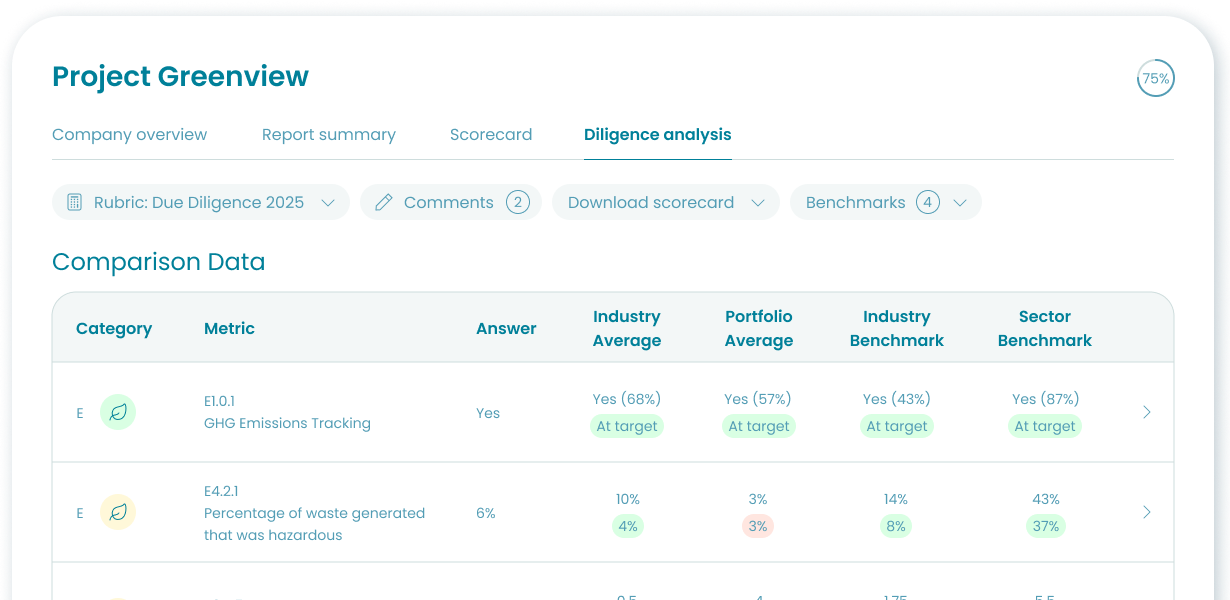Click the 6% answer value
The height and width of the screenshot is (600, 1230).
pyautogui.click(x=486, y=513)
